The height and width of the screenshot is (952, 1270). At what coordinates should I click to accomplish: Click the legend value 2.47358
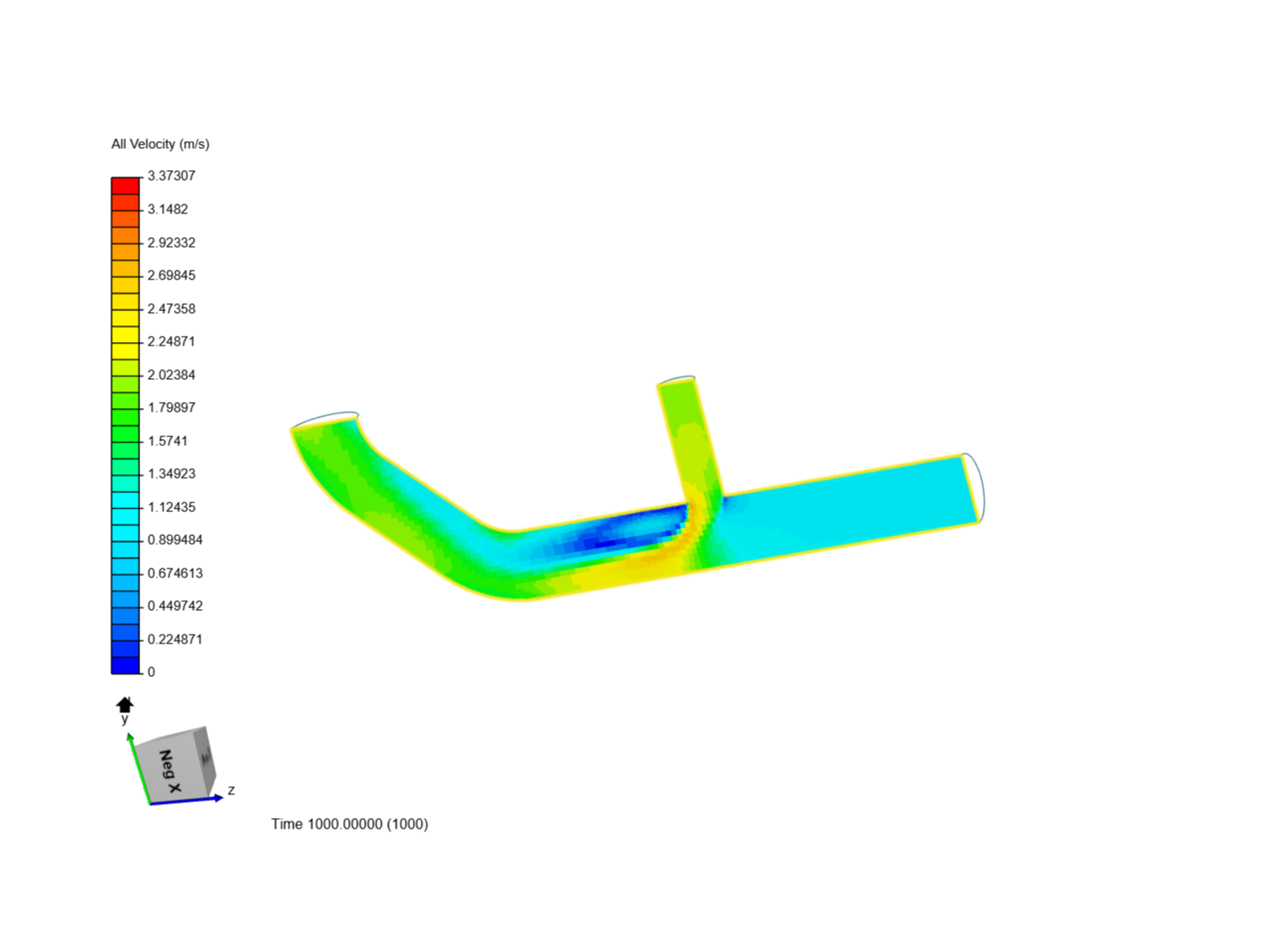171,309
